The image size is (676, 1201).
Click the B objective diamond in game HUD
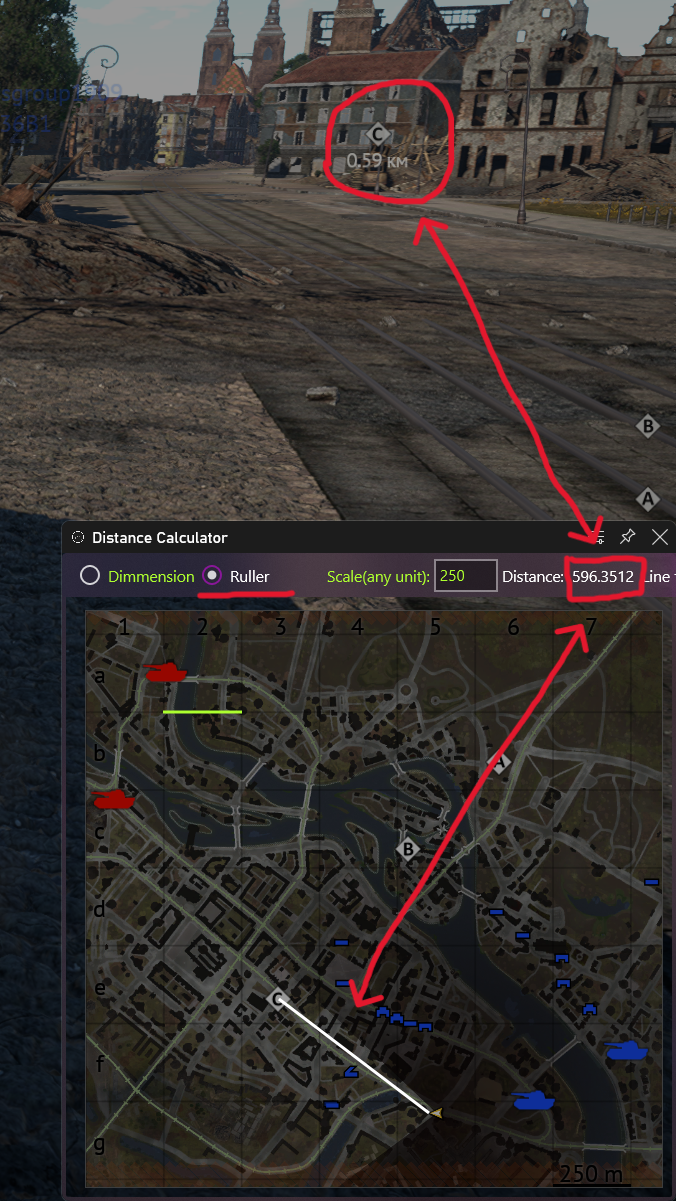(x=647, y=426)
